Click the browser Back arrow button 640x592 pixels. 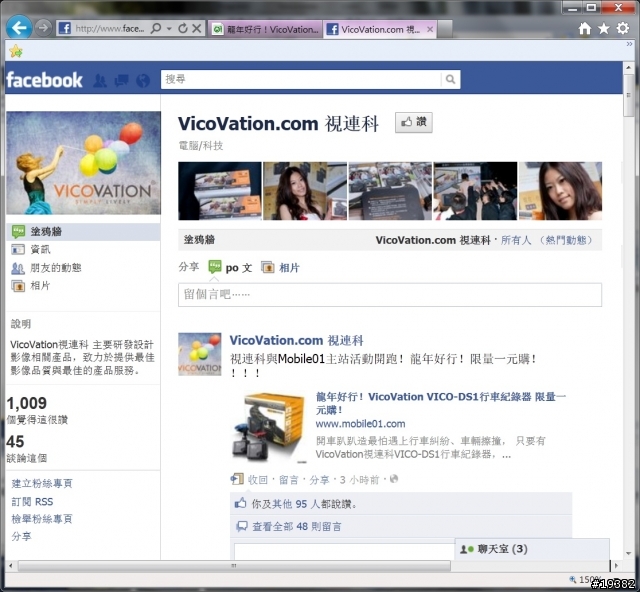tap(19, 28)
